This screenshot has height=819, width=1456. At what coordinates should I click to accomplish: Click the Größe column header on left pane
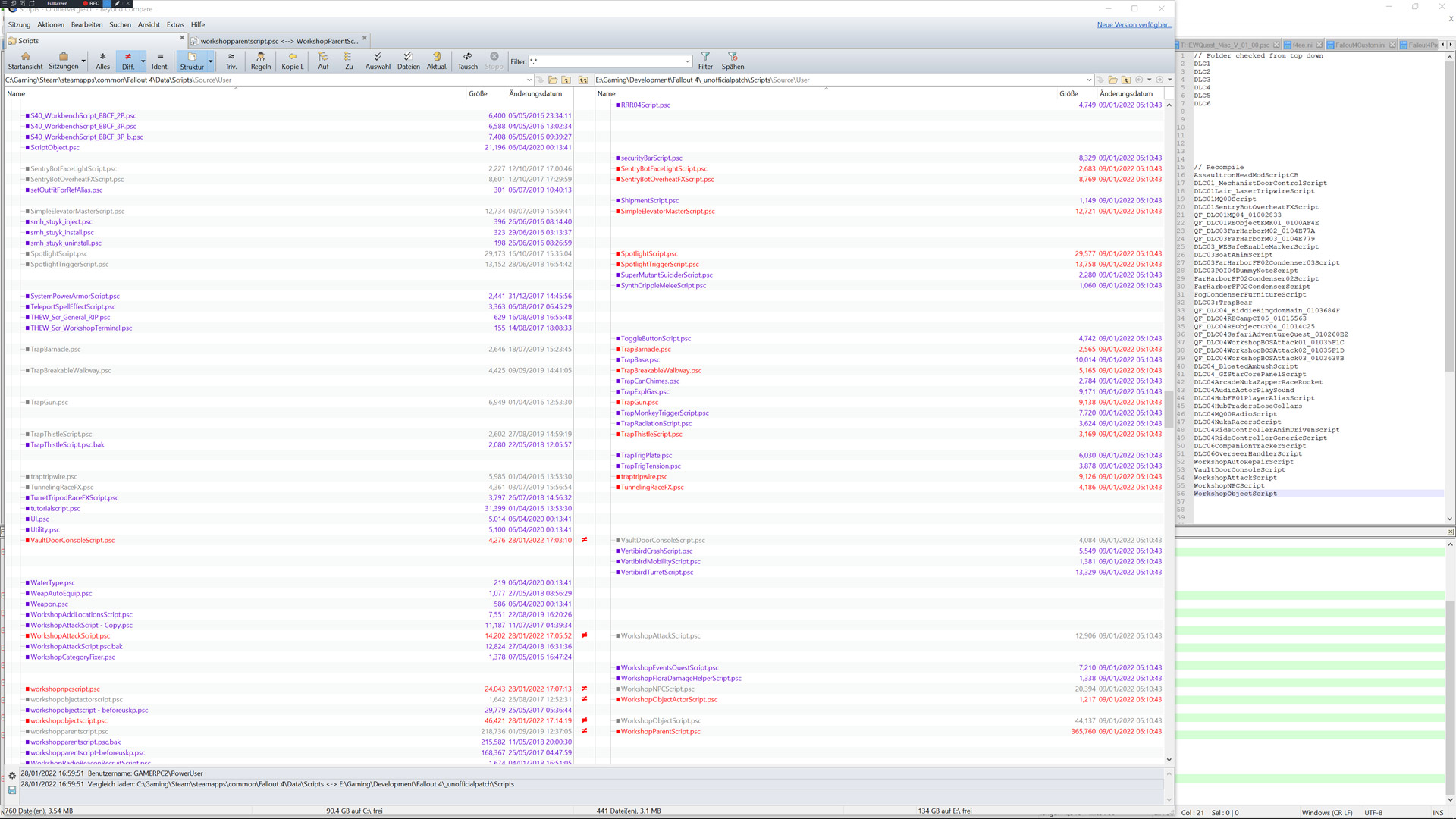click(x=478, y=93)
